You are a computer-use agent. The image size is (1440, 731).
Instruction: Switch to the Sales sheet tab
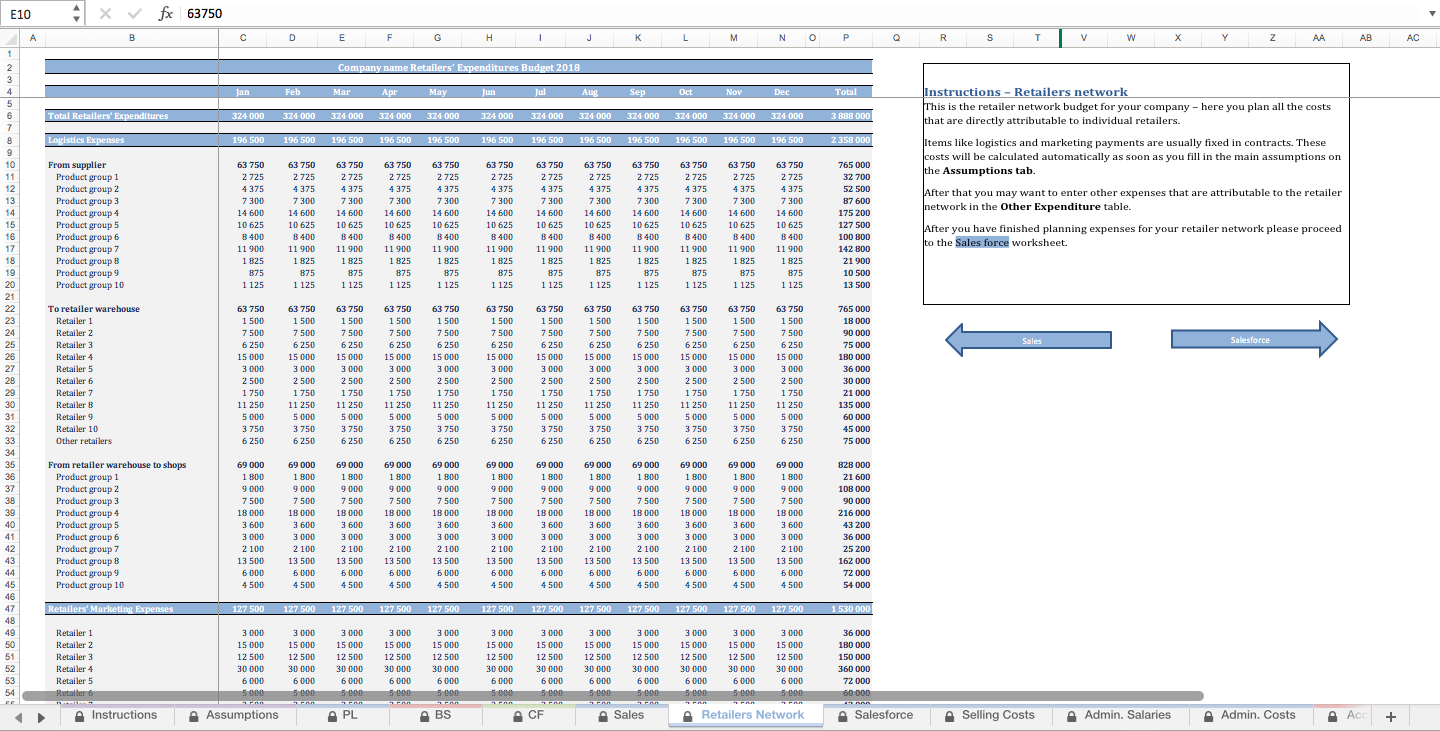621,715
